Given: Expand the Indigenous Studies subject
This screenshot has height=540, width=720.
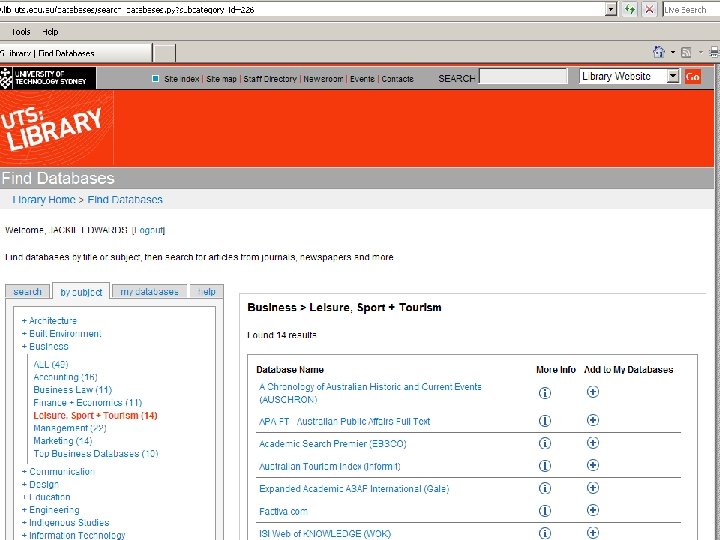Looking at the screenshot, I should pyautogui.click(x=66, y=523).
